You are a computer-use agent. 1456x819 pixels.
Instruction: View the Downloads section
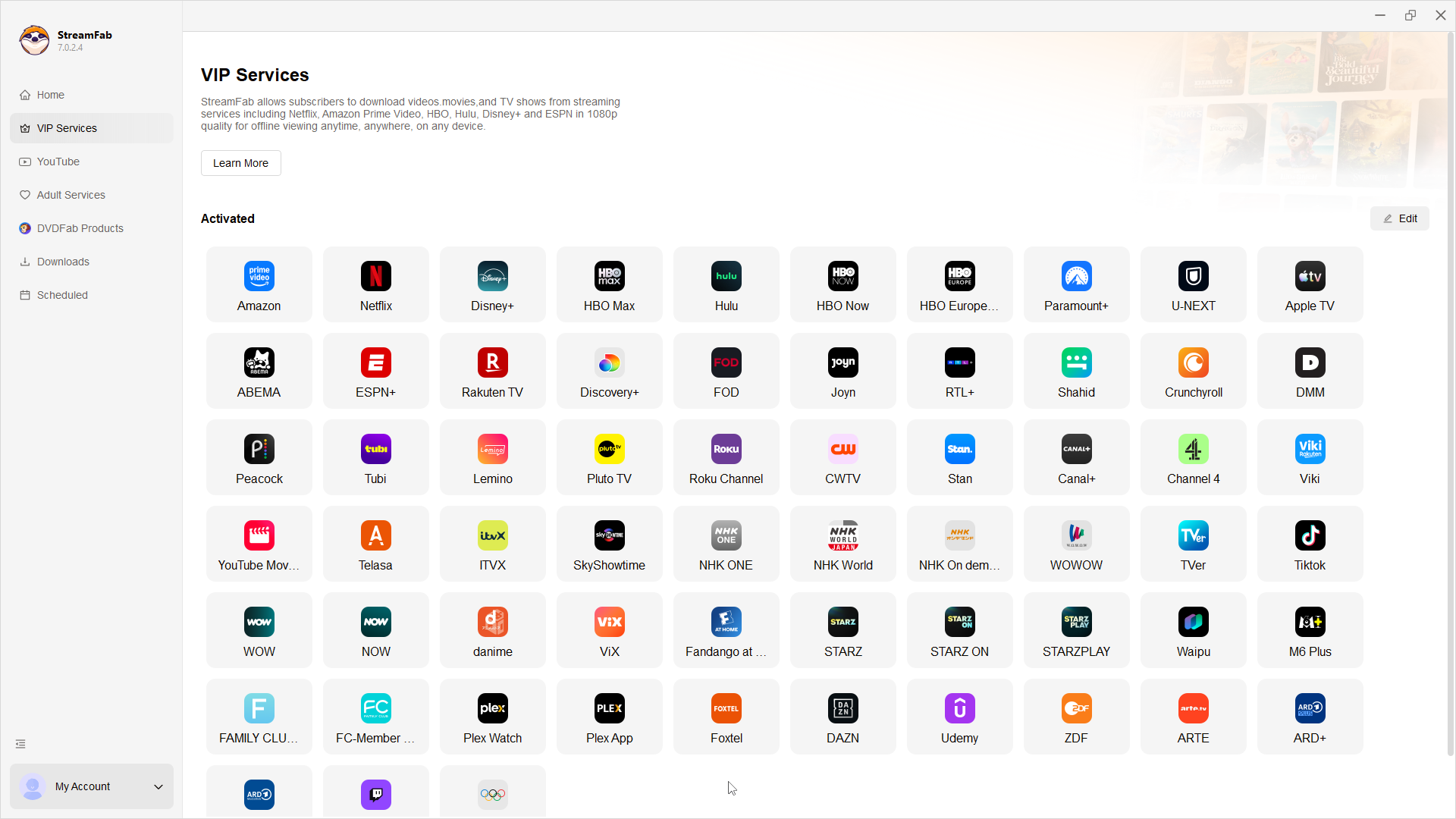[x=92, y=262]
